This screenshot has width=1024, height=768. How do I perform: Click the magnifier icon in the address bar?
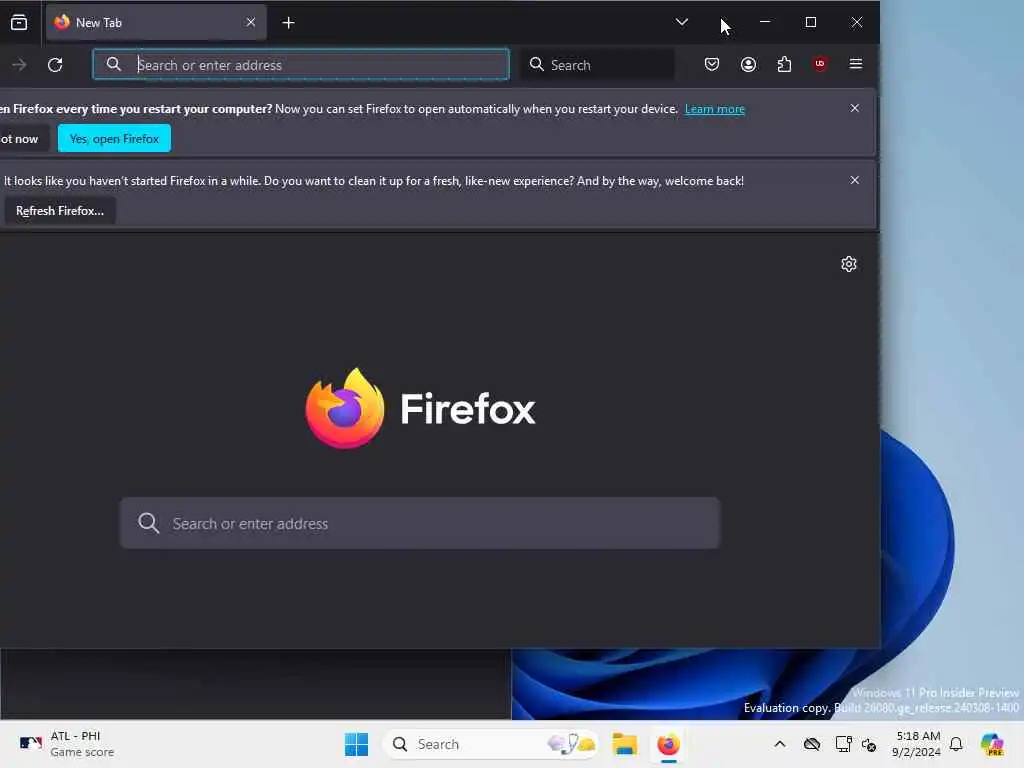(x=114, y=64)
